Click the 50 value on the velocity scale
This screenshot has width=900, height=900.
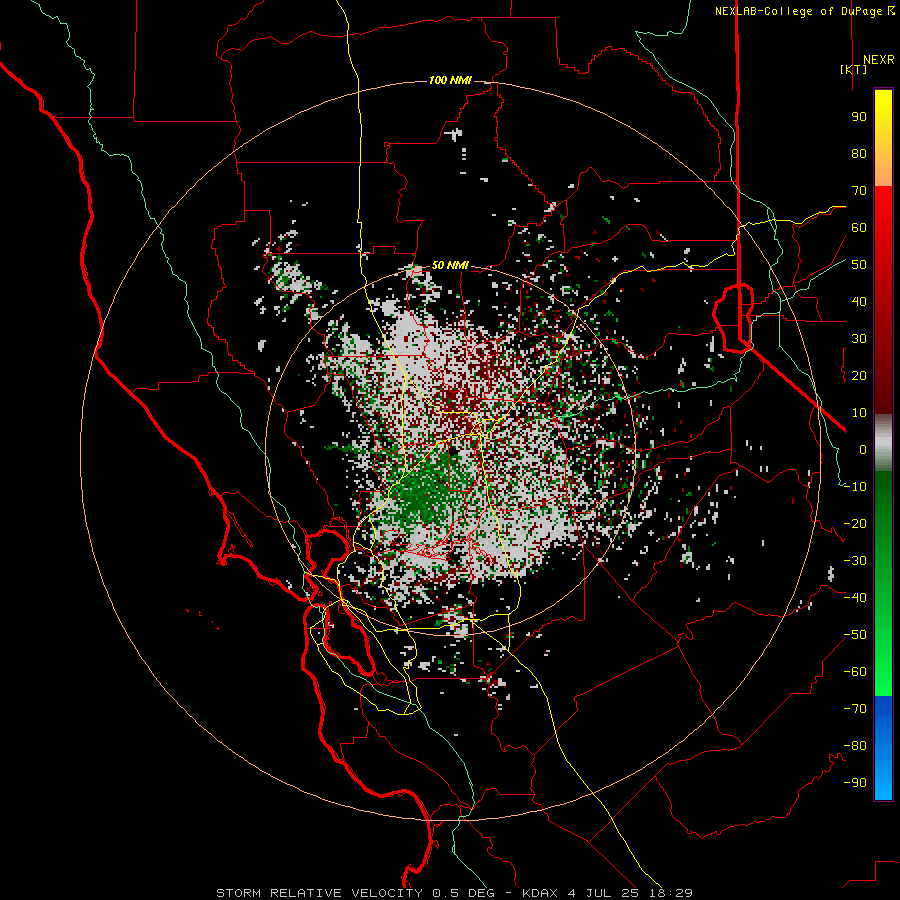tap(859, 265)
